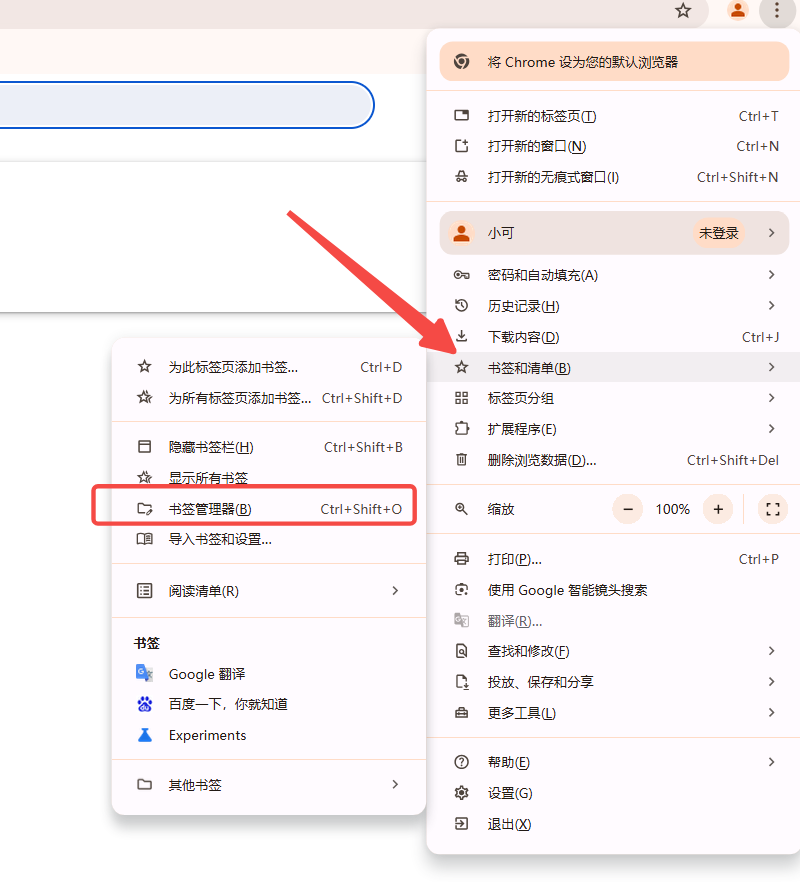Click the 删除浏览数据(D)... label

[x=542, y=460]
